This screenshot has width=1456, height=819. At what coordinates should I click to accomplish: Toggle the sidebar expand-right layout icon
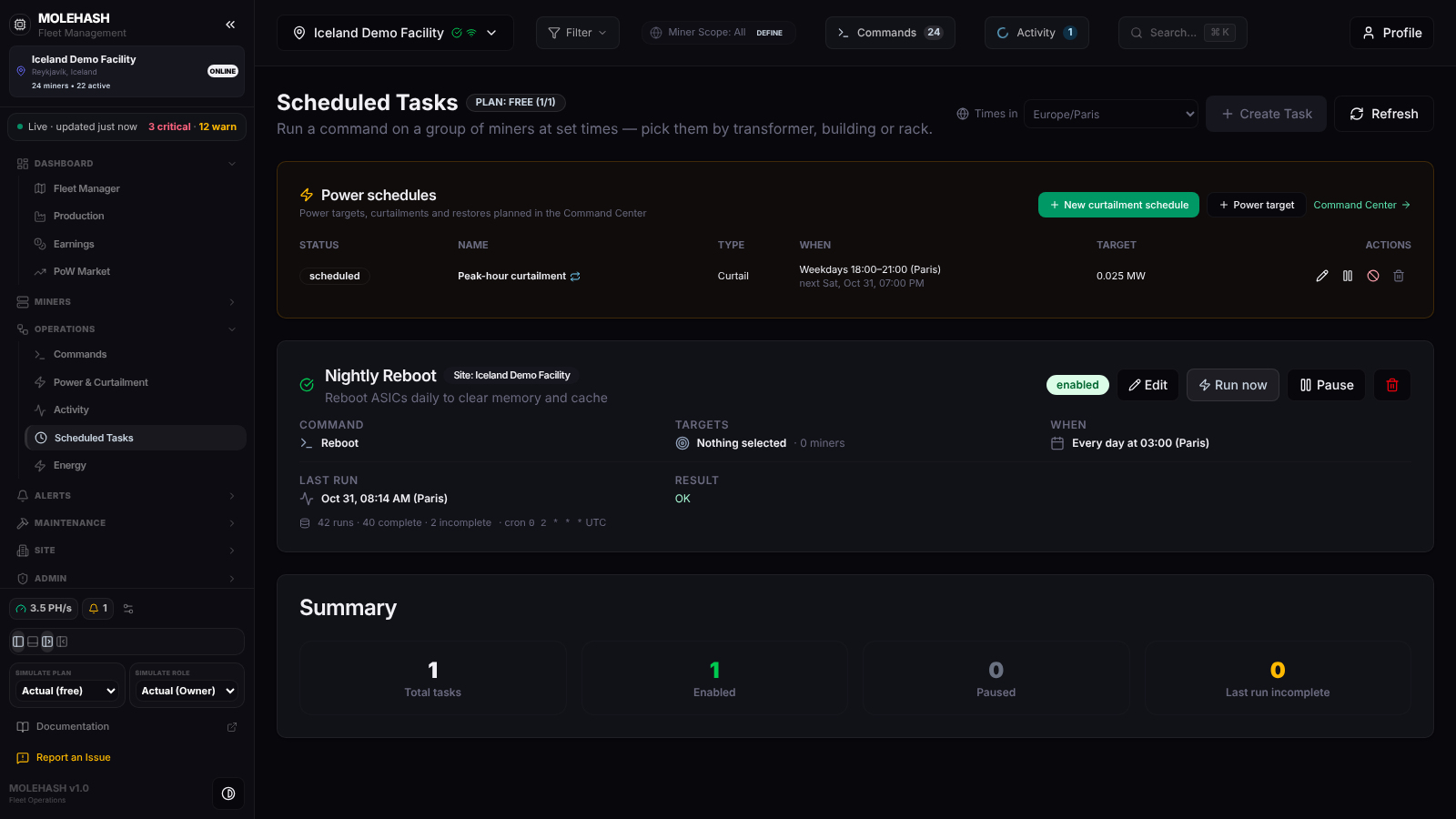pos(47,642)
